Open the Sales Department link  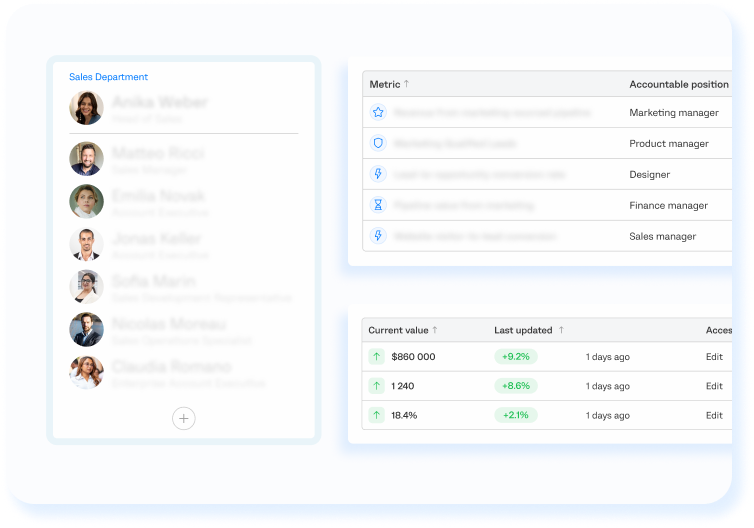(108, 77)
